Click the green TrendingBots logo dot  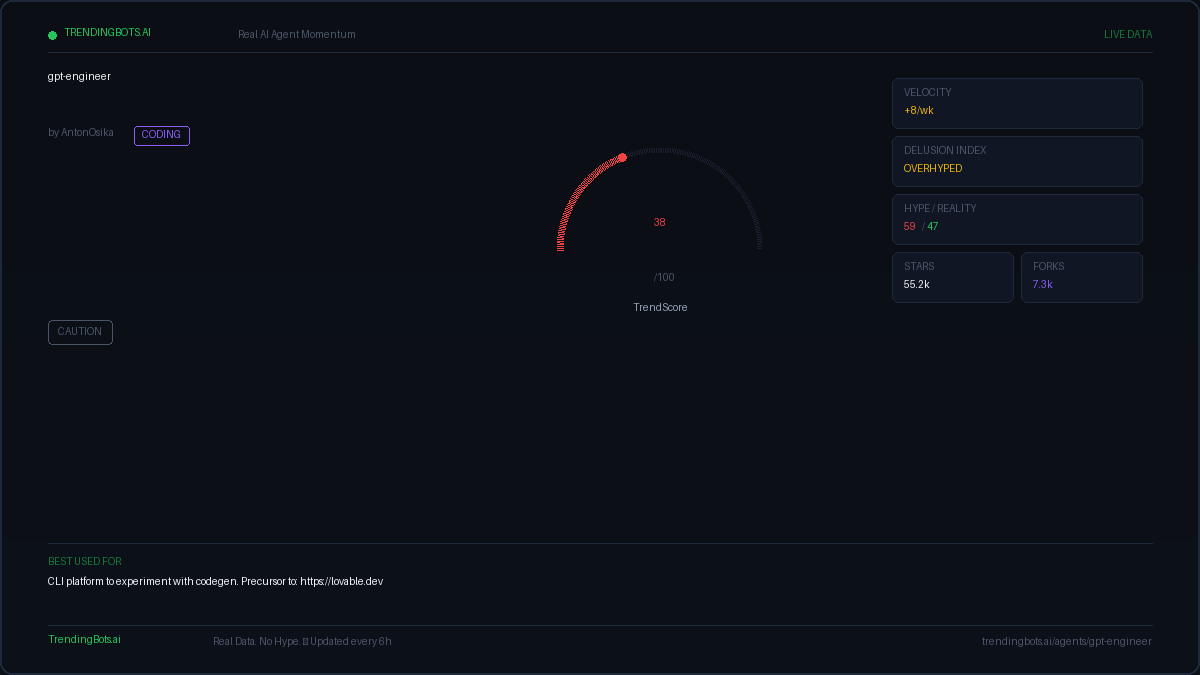point(52,35)
